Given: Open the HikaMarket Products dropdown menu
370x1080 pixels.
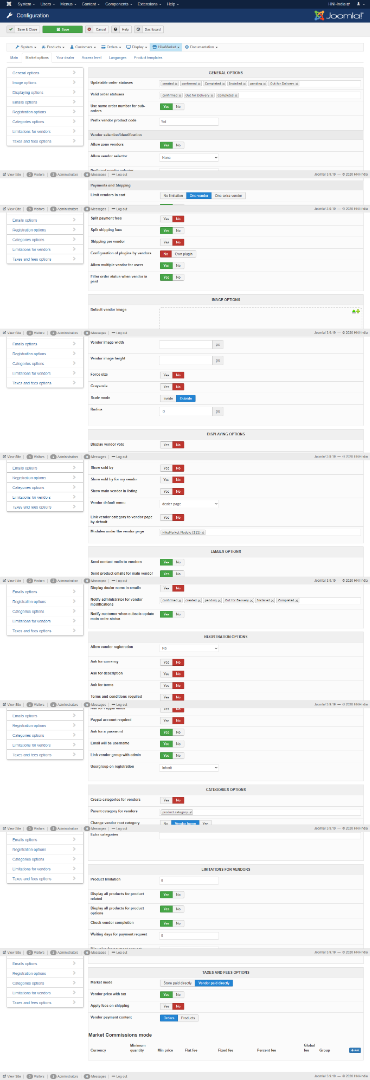Looking at the screenshot, I should tap(54, 47).
